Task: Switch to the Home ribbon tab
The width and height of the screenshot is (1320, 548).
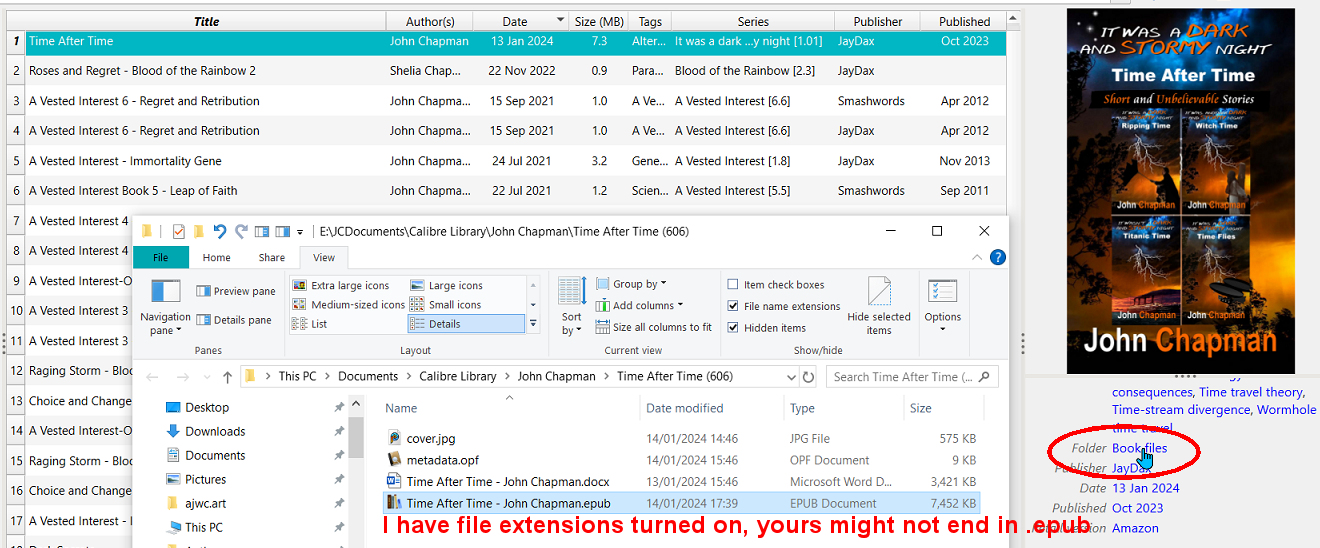Action: click(217, 257)
